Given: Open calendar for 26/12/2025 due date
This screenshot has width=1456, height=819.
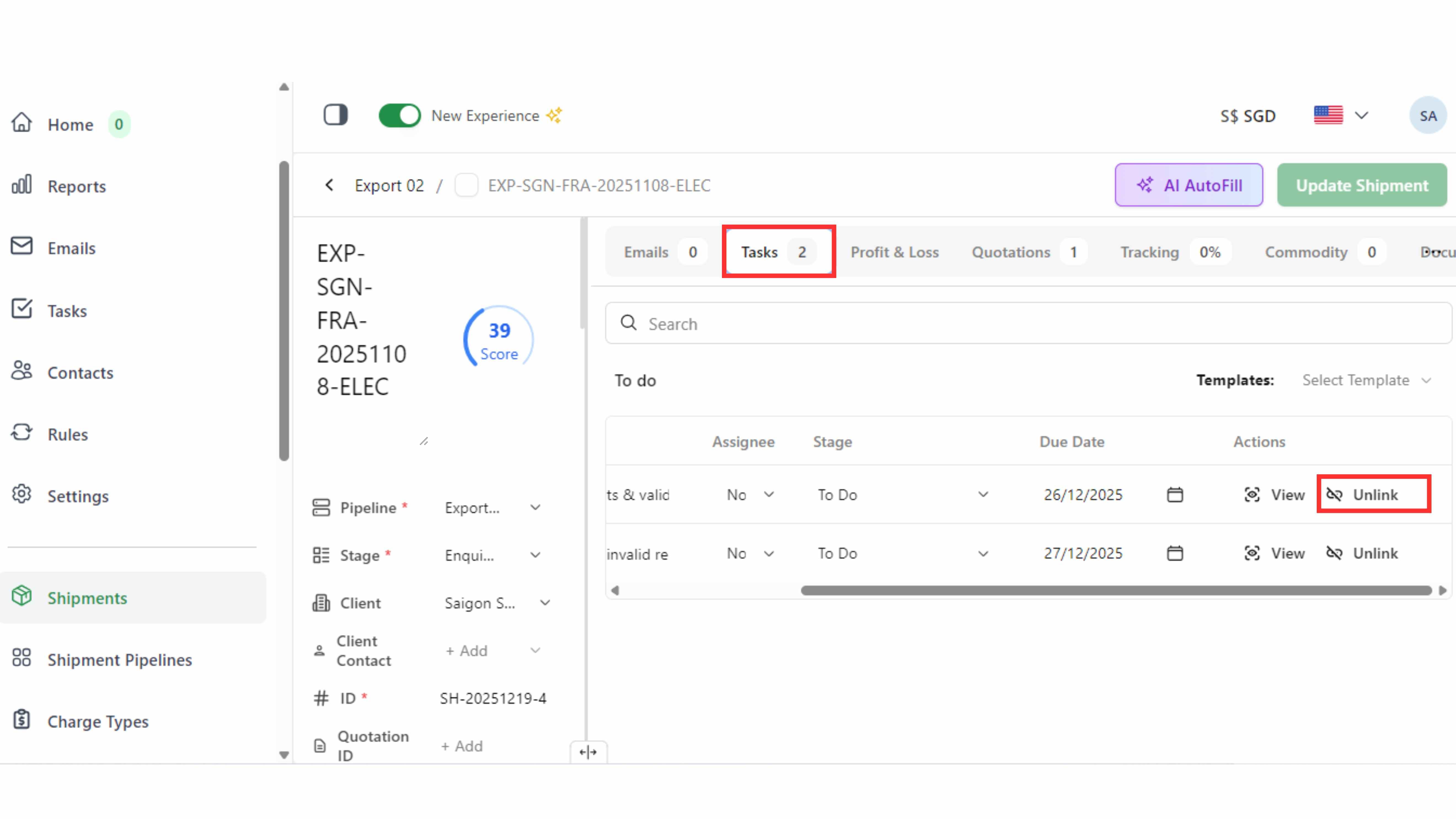Looking at the screenshot, I should coord(1174,494).
